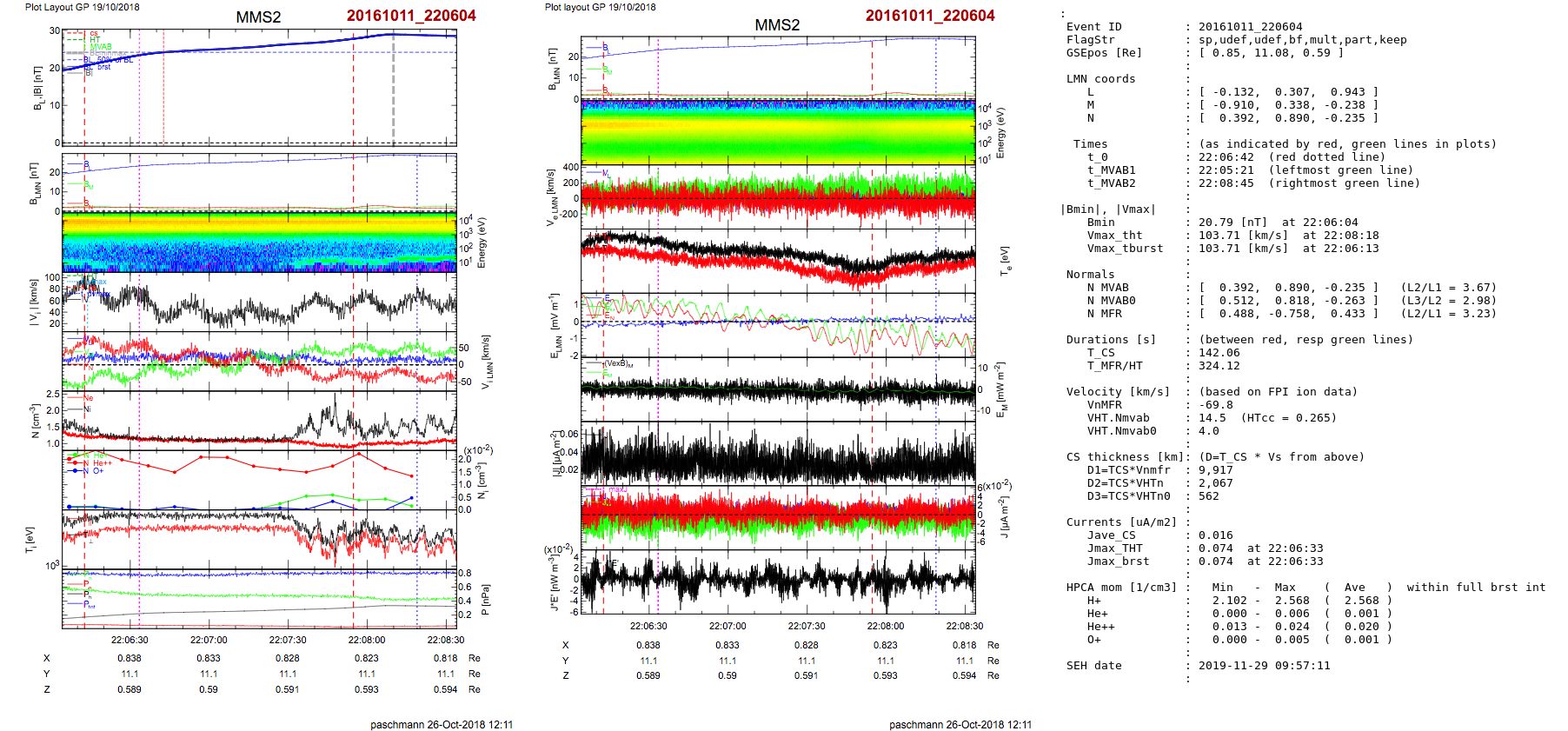This screenshot has width=1568, height=731.
Task: Click the J*E' black trace panel at the bottom right
Action: 778,578
